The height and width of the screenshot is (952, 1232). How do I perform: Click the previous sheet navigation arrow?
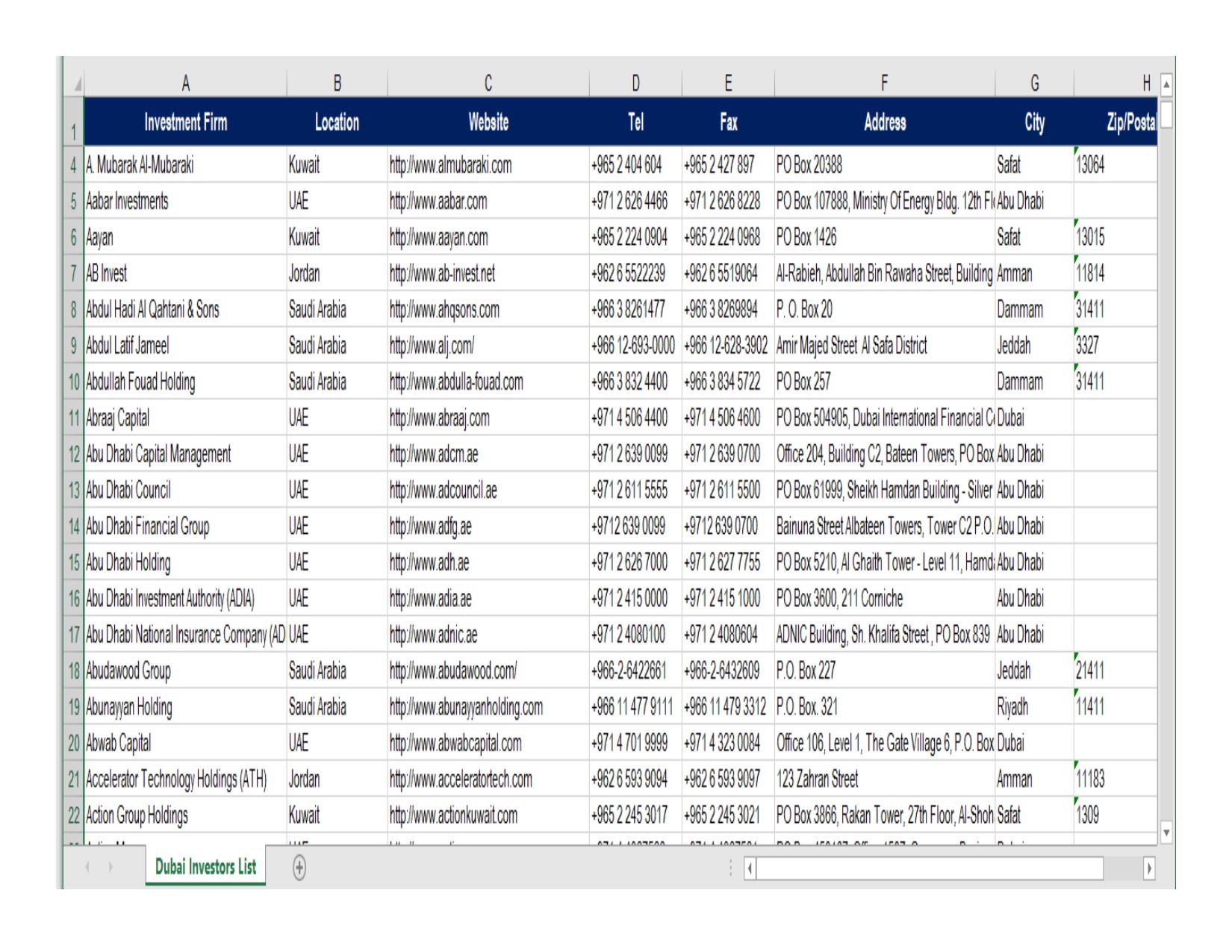point(87,866)
